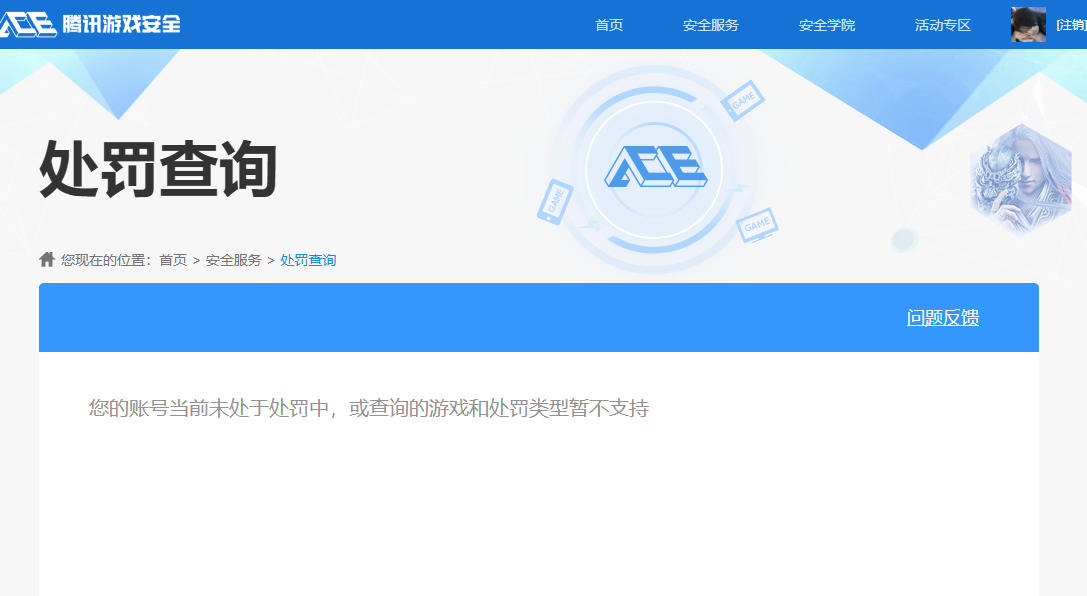This screenshot has height=596, width=1087.
Task: Click 首页 in the breadcrumb path
Action: (x=173, y=259)
